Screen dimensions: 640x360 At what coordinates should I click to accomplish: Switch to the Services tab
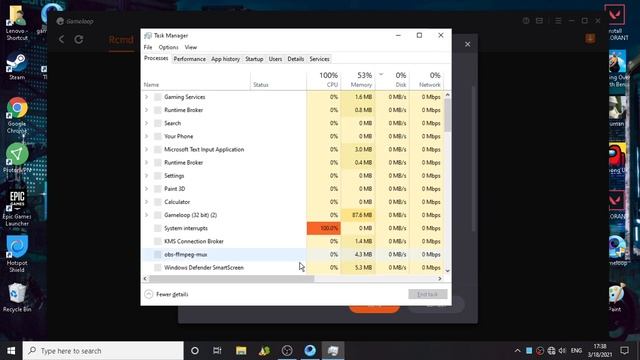319,59
